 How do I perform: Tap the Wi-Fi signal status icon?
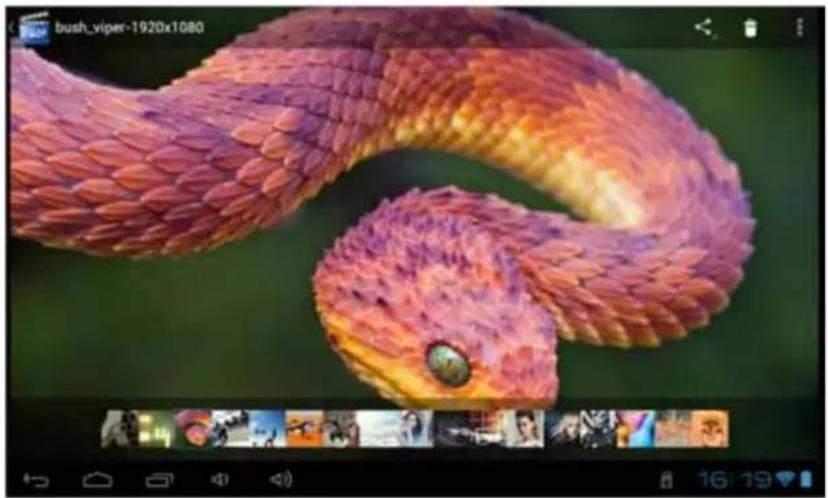pos(786,479)
